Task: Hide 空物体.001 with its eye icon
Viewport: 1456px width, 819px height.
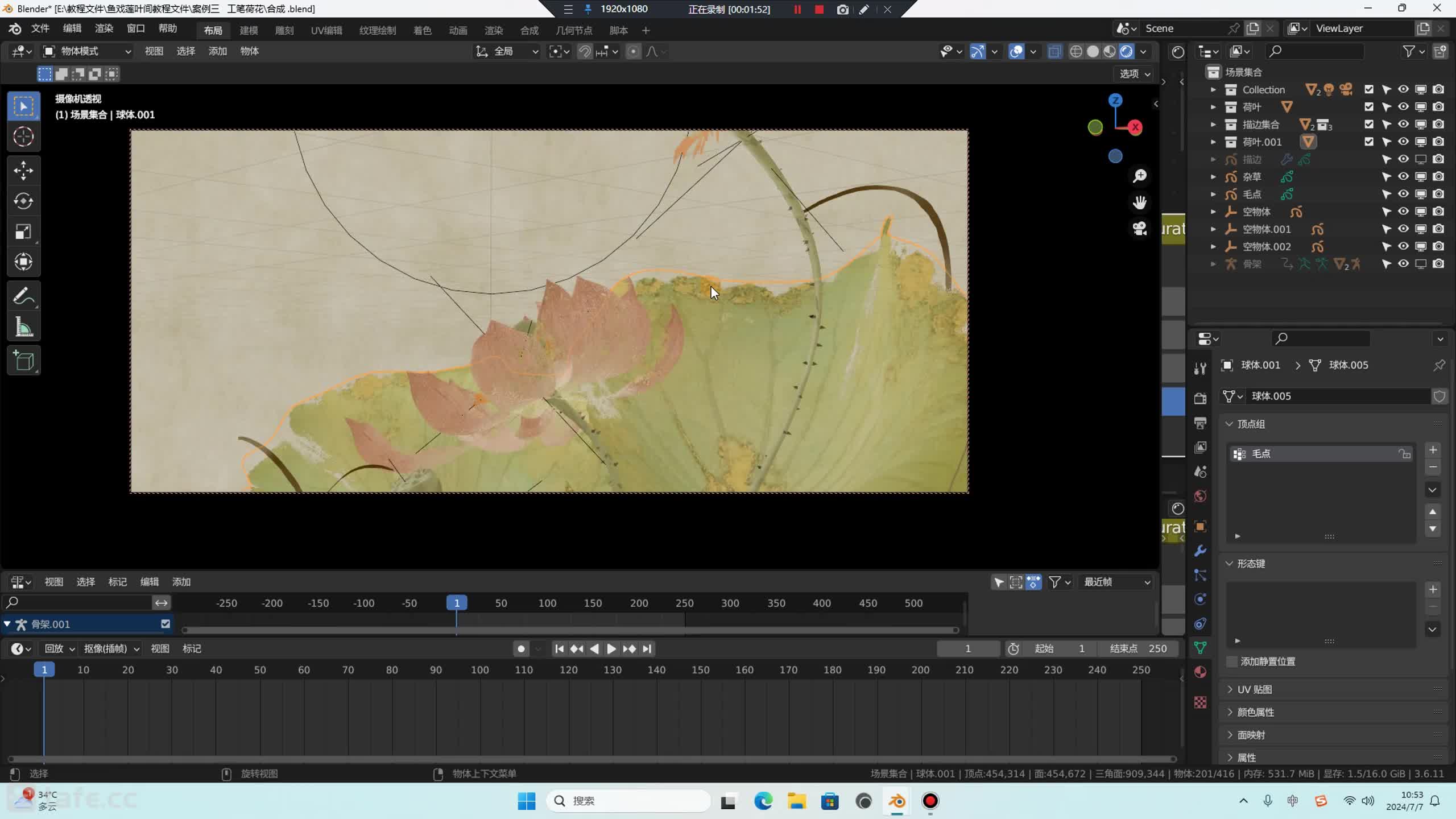Action: pyautogui.click(x=1403, y=229)
